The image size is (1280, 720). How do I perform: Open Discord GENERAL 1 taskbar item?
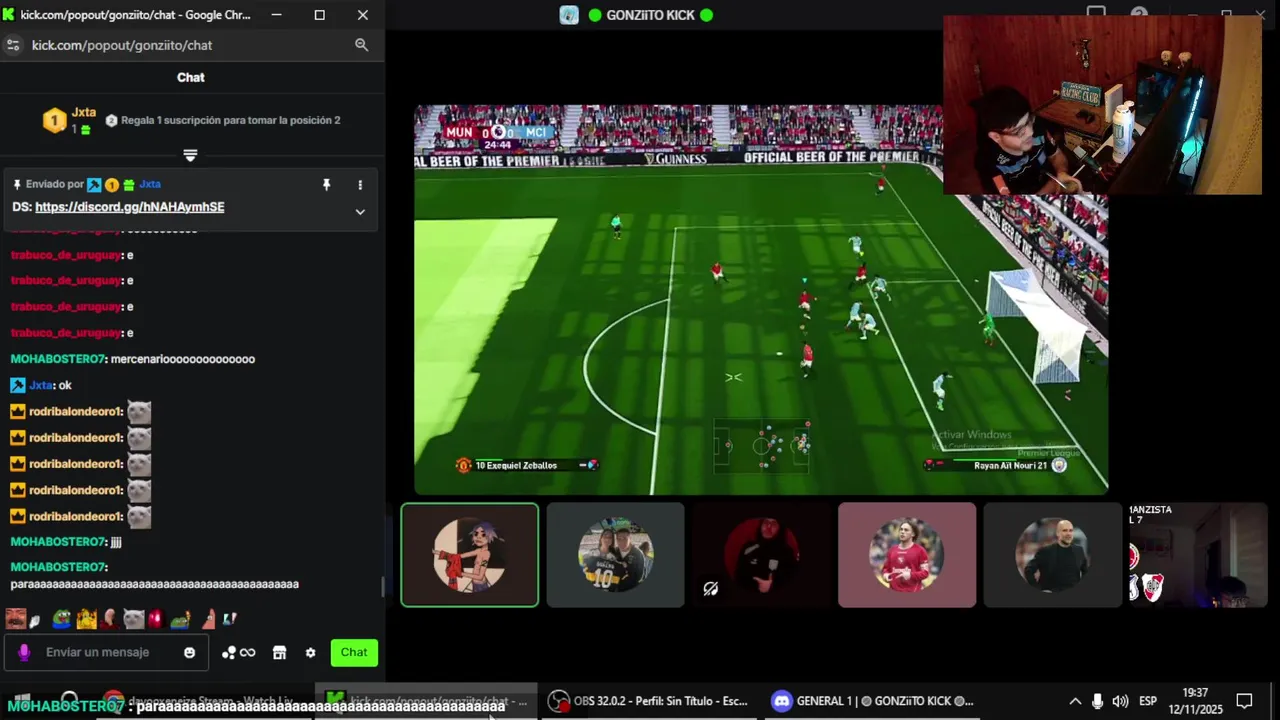(873, 701)
